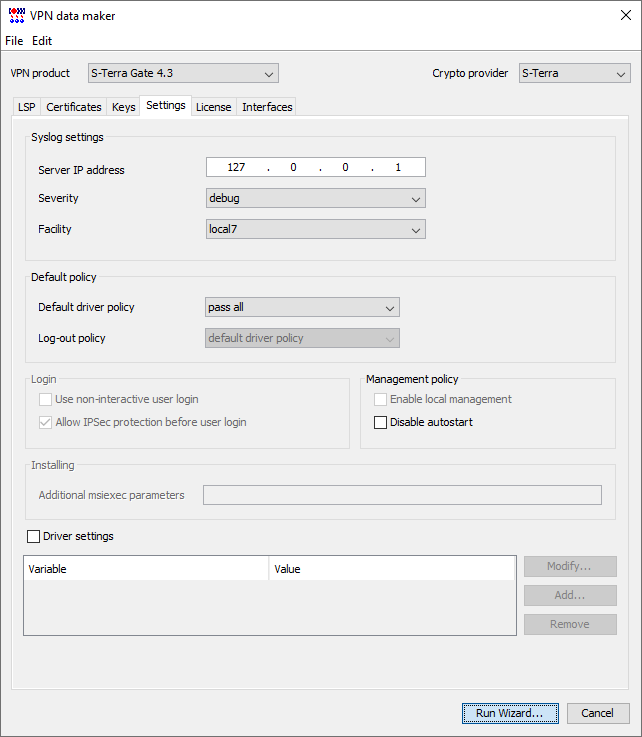
Task: Click the 'Management policy' group title
Action: click(x=412, y=379)
